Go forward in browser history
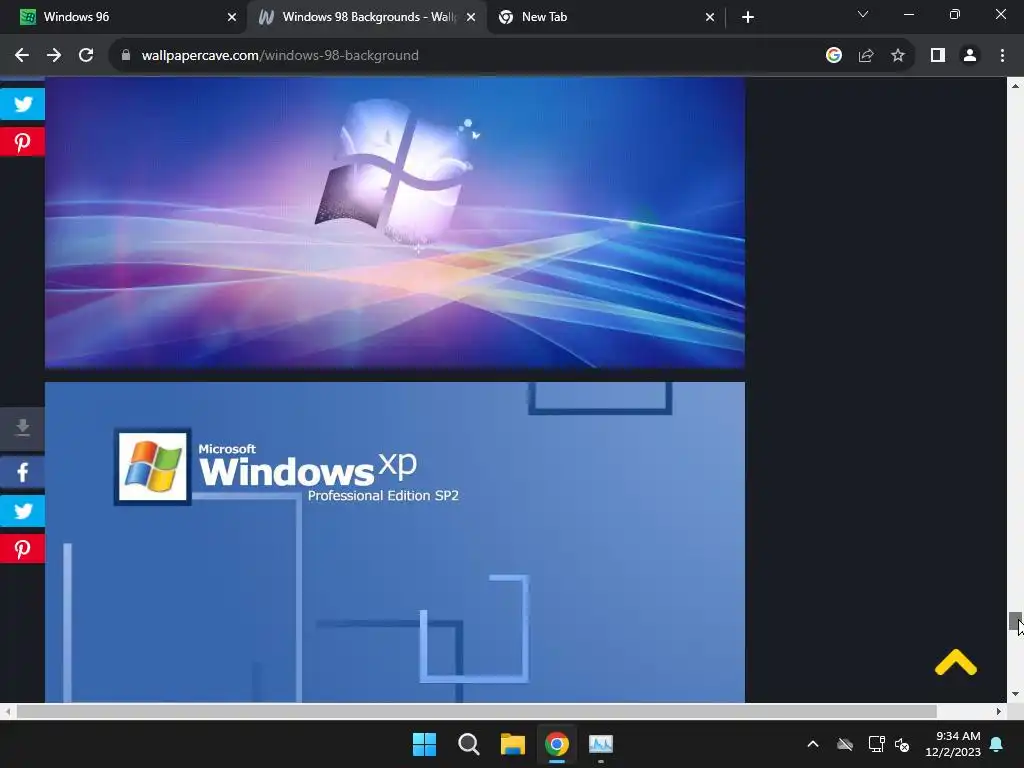 tap(54, 56)
